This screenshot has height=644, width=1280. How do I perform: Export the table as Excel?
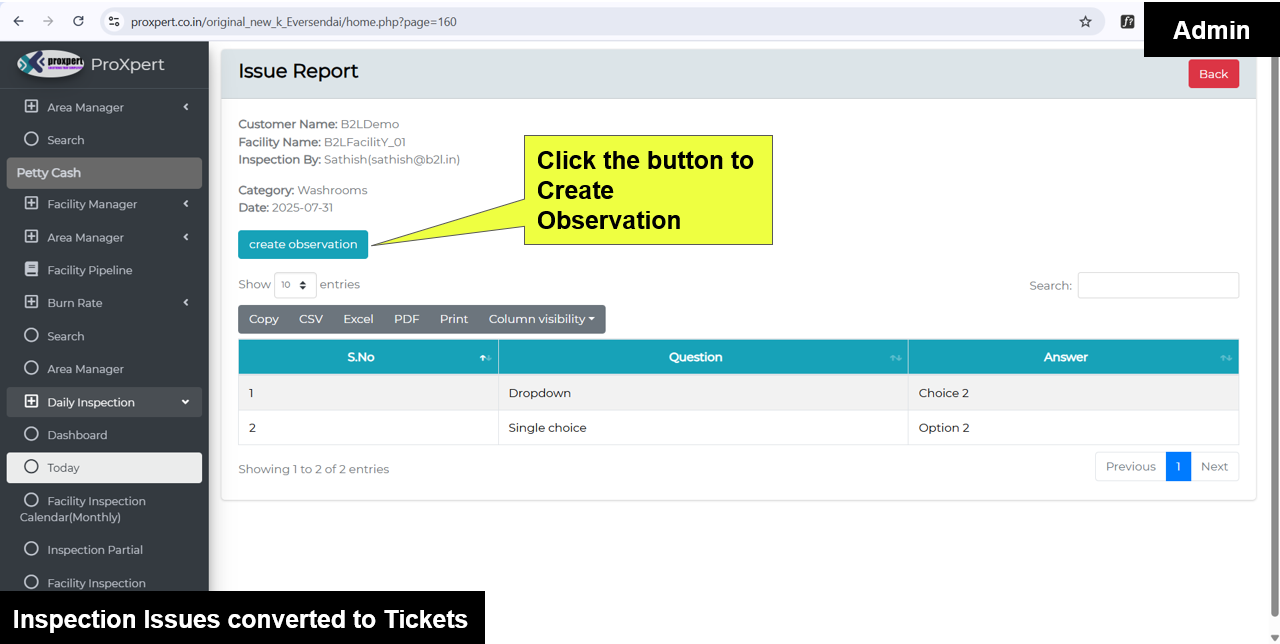pos(358,319)
